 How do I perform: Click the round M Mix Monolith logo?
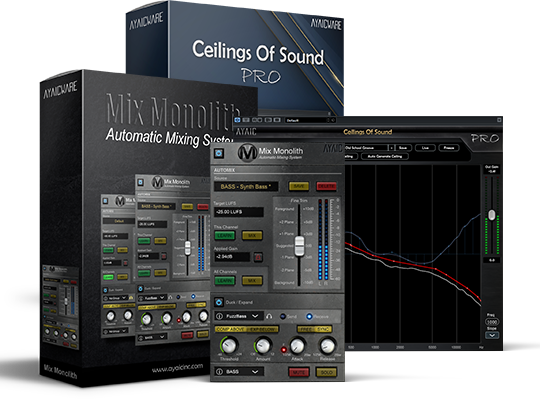tap(248, 153)
